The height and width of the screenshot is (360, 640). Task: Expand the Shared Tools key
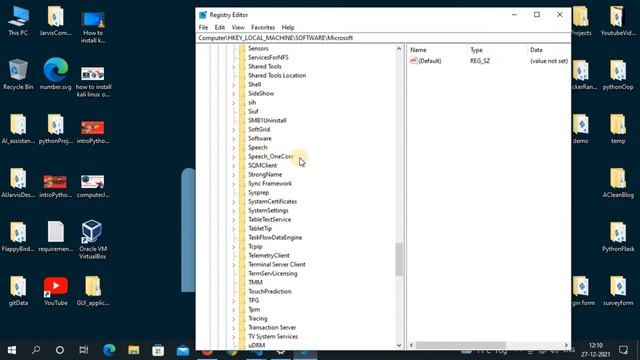point(234,67)
